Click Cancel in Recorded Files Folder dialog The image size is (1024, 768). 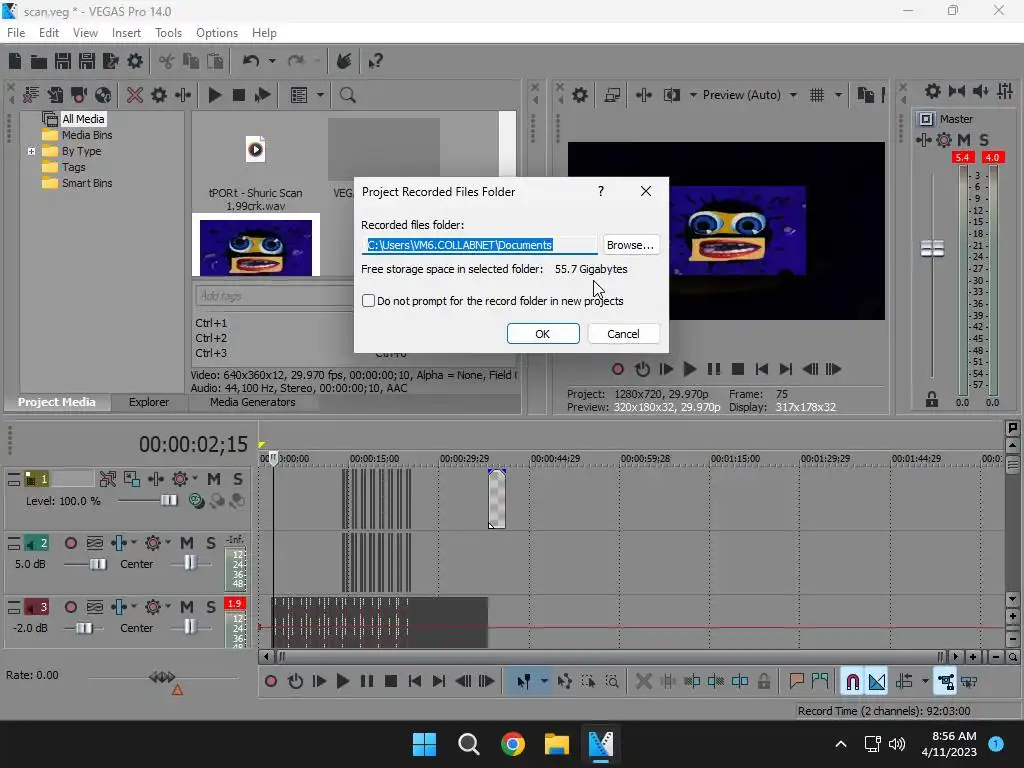[624, 334]
